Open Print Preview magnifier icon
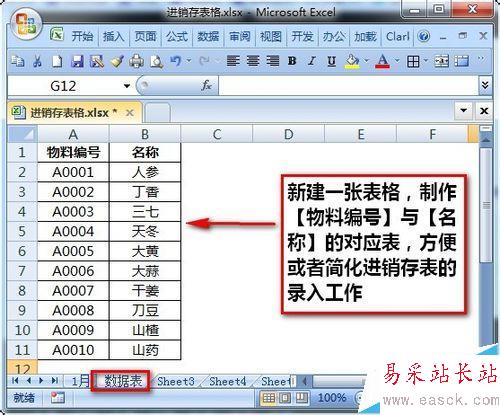 tap(156, 61)
